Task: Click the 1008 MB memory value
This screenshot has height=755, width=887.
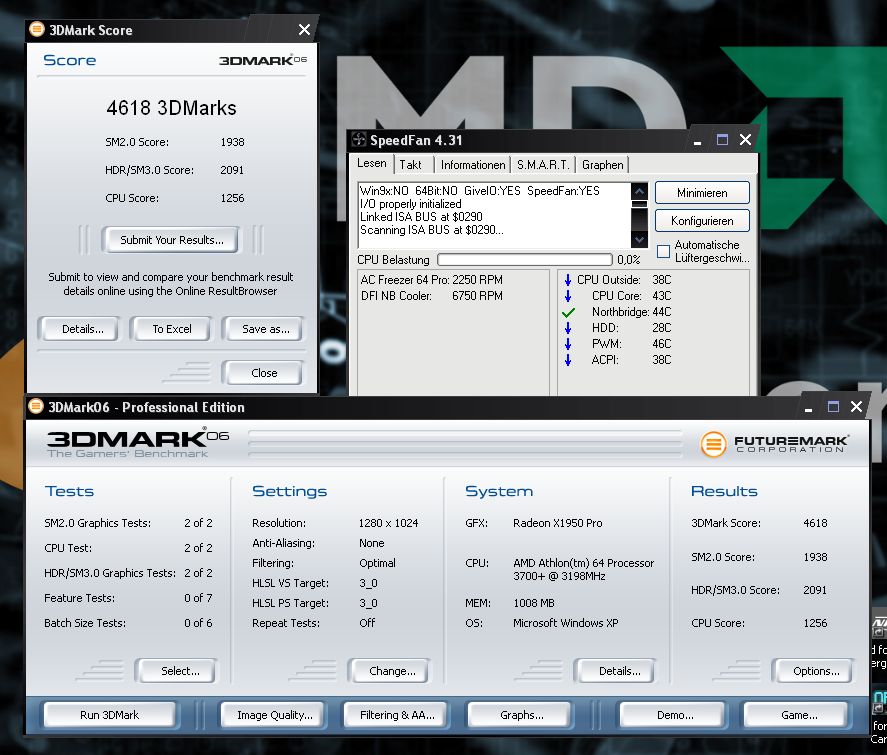Action: tap(533, 603)
